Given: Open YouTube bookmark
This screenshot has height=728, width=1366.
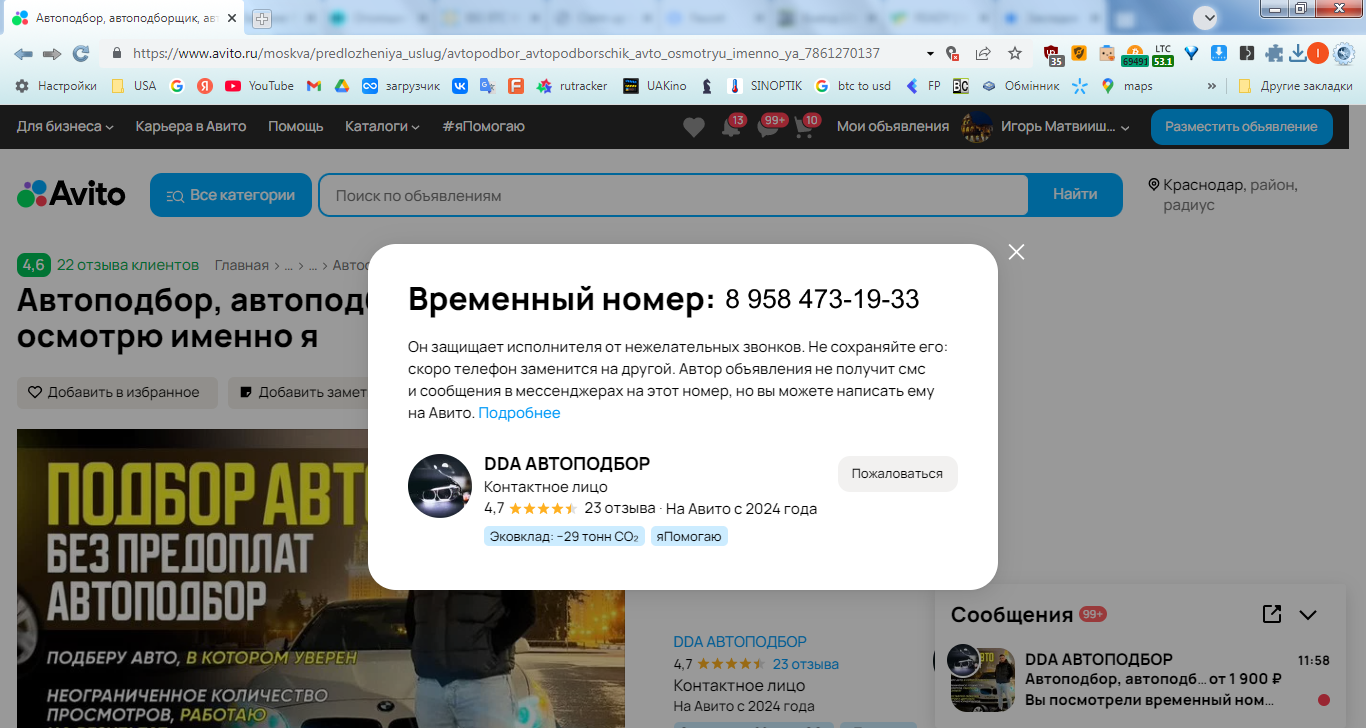Looking at the screenshot, I should (260, 86).
